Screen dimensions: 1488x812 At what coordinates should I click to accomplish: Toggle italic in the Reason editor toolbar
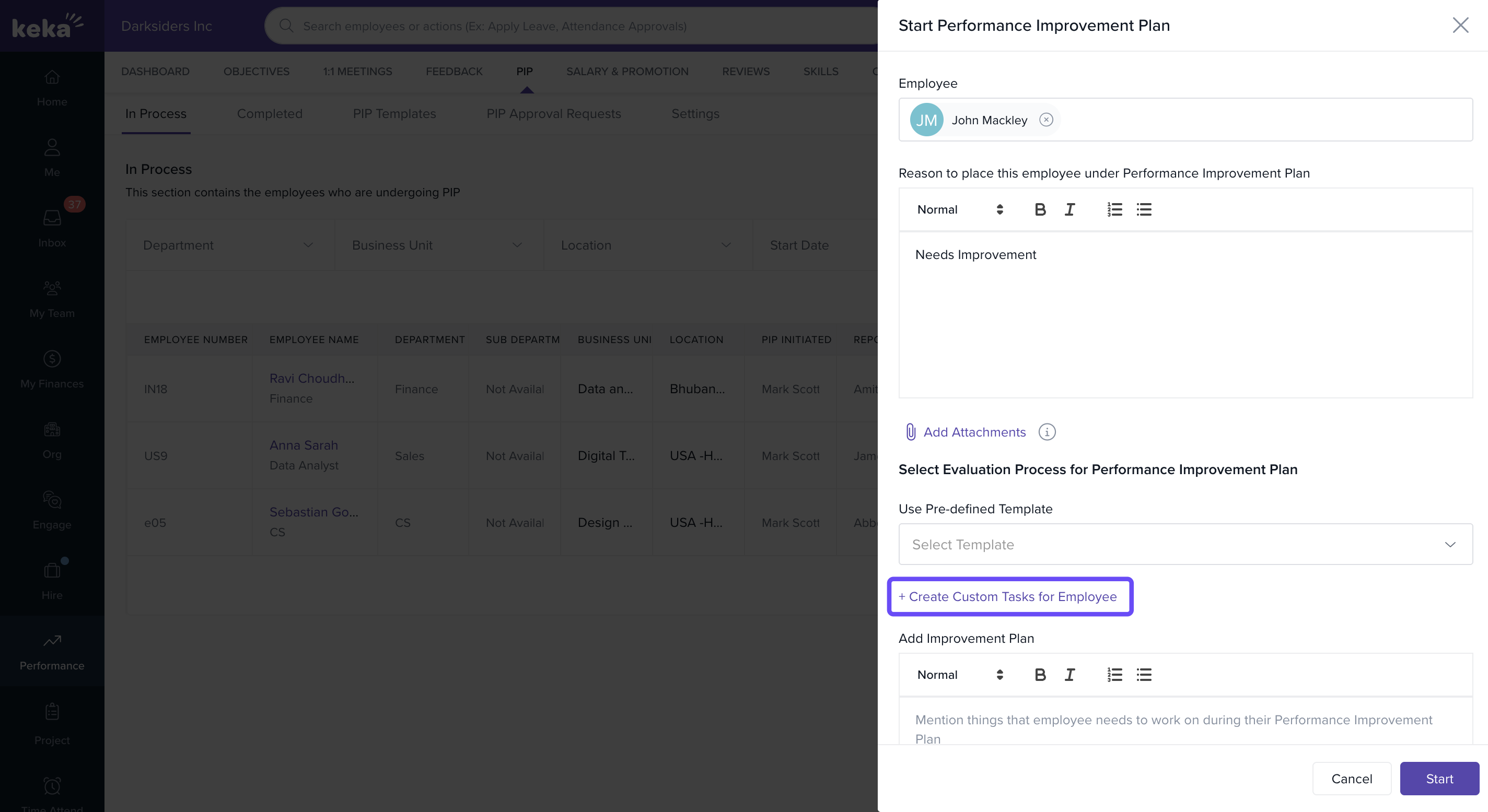[1070, 209]
